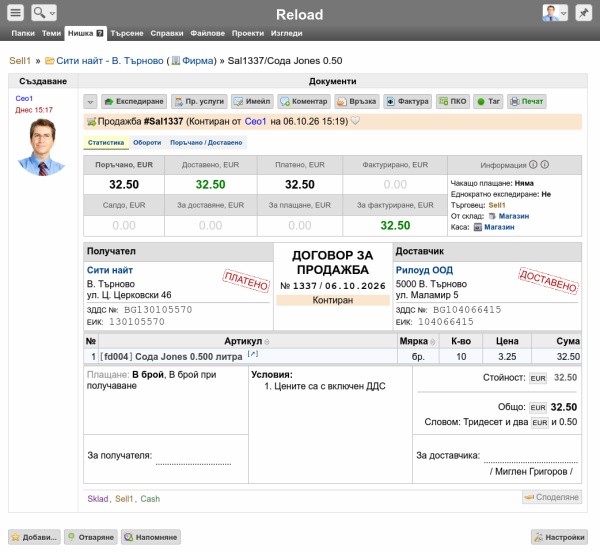Open the Папки menu tab
Viewport: 600px width, 552px height.
(x=23, y=33)
